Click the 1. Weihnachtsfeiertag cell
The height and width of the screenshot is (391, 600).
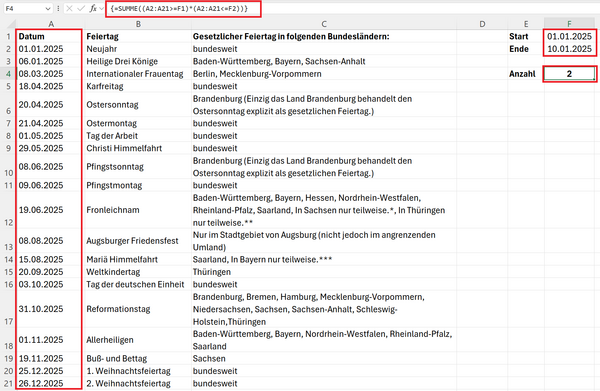(138, 371)
